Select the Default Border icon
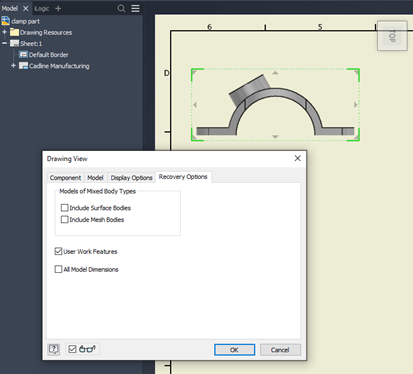The image size is (413, 374). pyautogui.click(x=23, y=55)
